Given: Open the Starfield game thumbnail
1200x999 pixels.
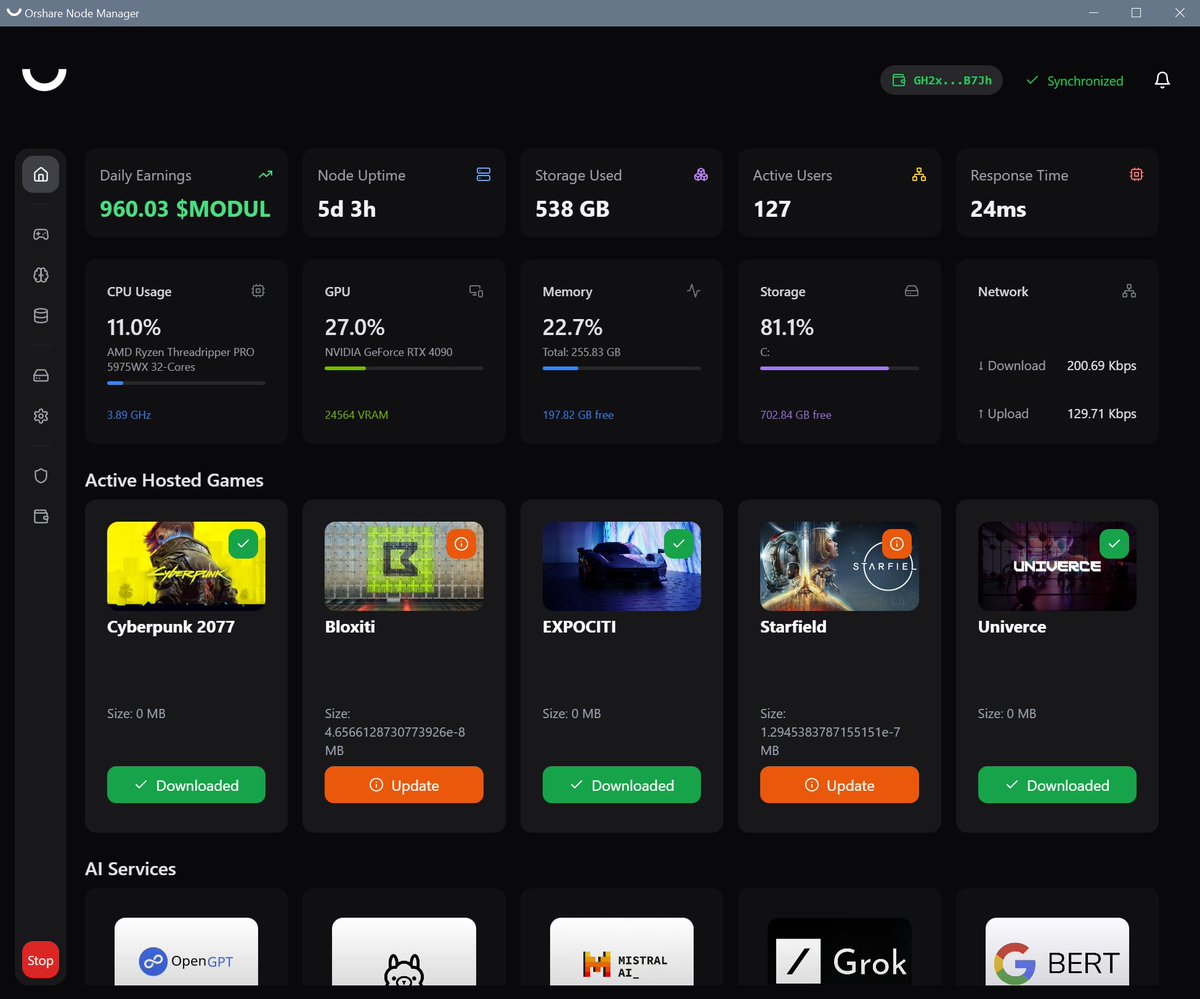Looking at the screenshot, I should 839,566.
